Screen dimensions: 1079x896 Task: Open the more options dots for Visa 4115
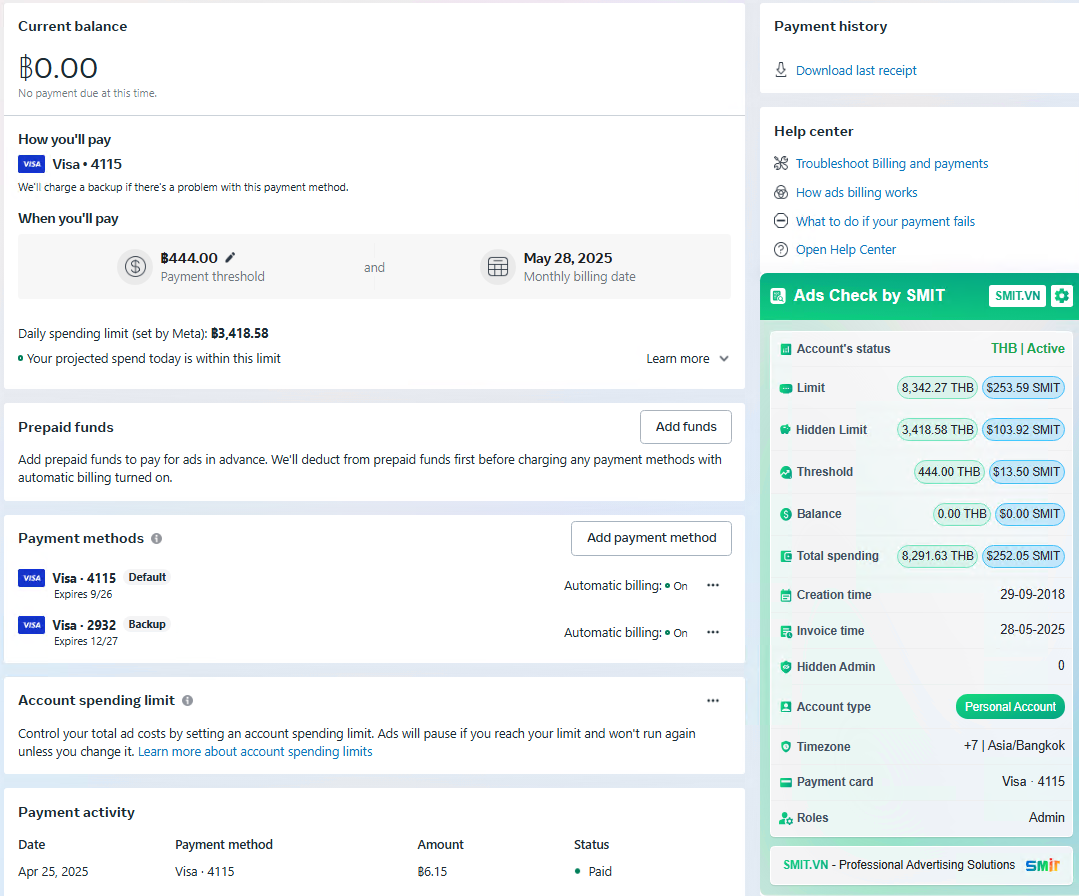(x=713, y=585)
